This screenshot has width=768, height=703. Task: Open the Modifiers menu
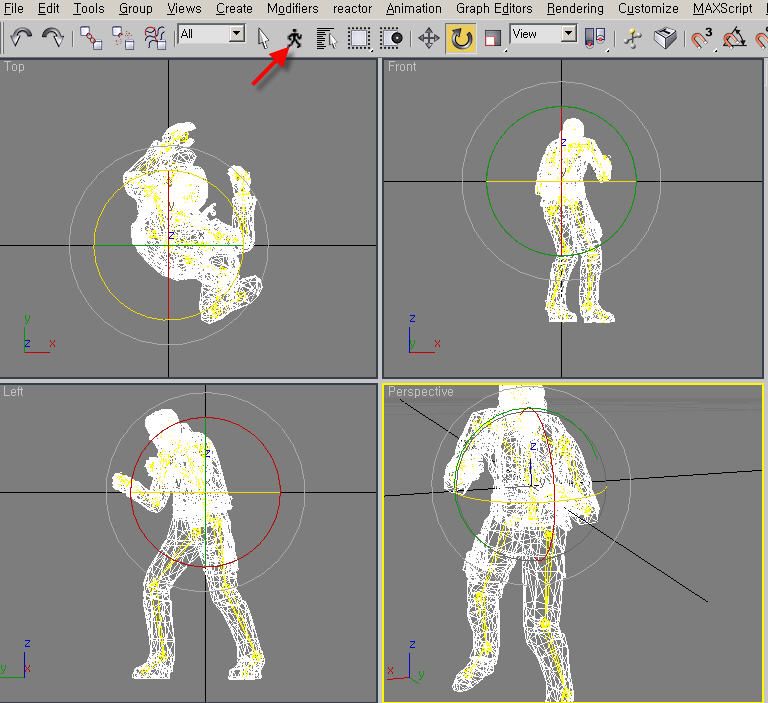point(292,8)
